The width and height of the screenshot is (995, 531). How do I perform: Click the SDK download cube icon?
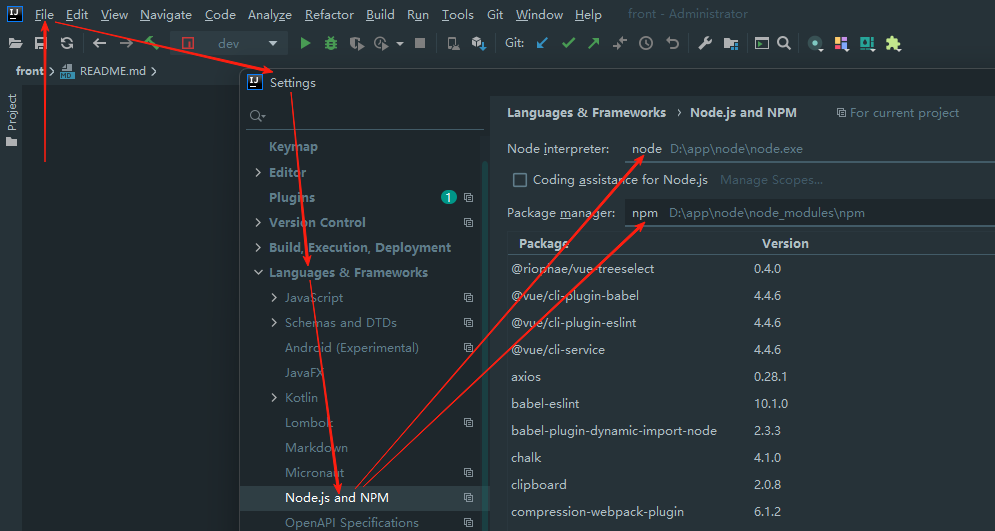(478, 43)
